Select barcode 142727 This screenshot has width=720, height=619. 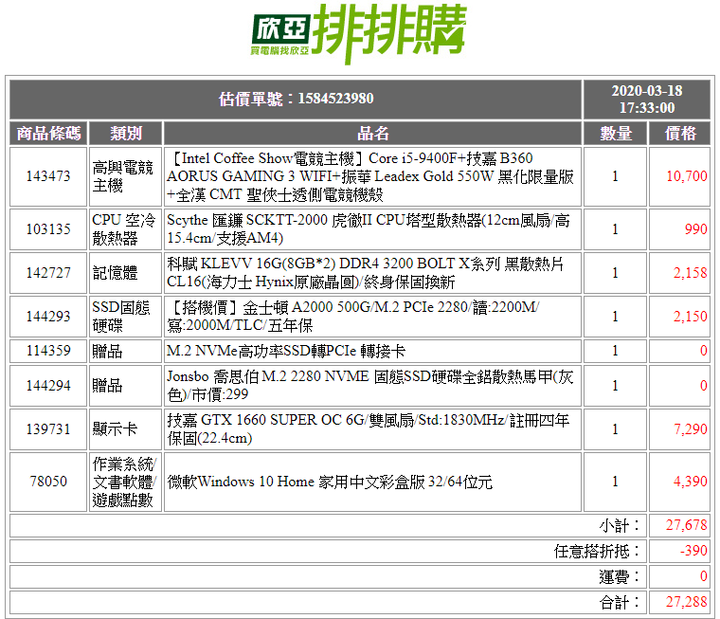(48, 273)
